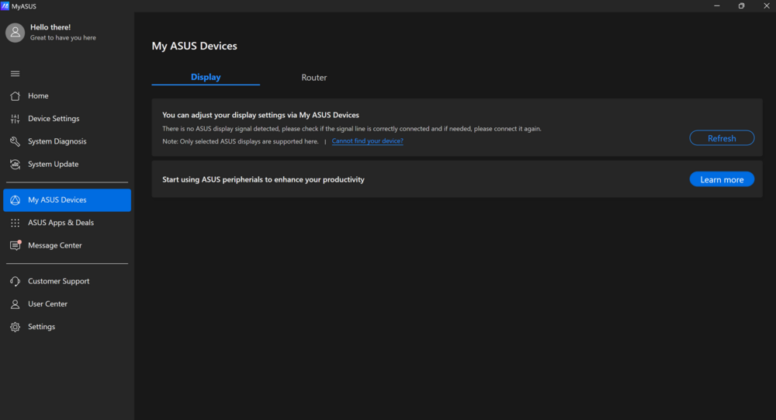The height and width of the screenshot is (420, 776).
Task: Click 'Start using ASUS peripherials' text
Action: [263, 180]
